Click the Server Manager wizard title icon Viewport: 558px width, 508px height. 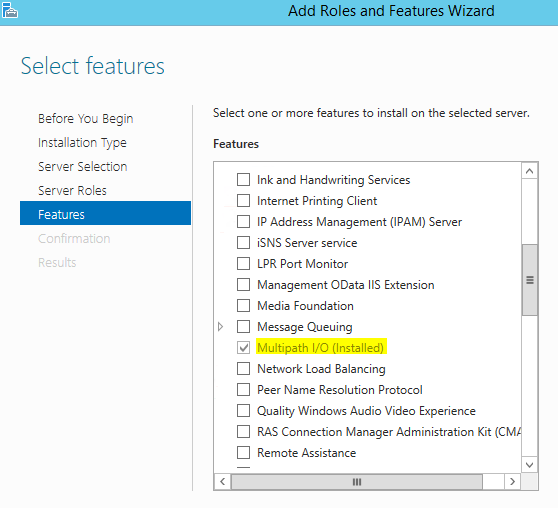9,10
